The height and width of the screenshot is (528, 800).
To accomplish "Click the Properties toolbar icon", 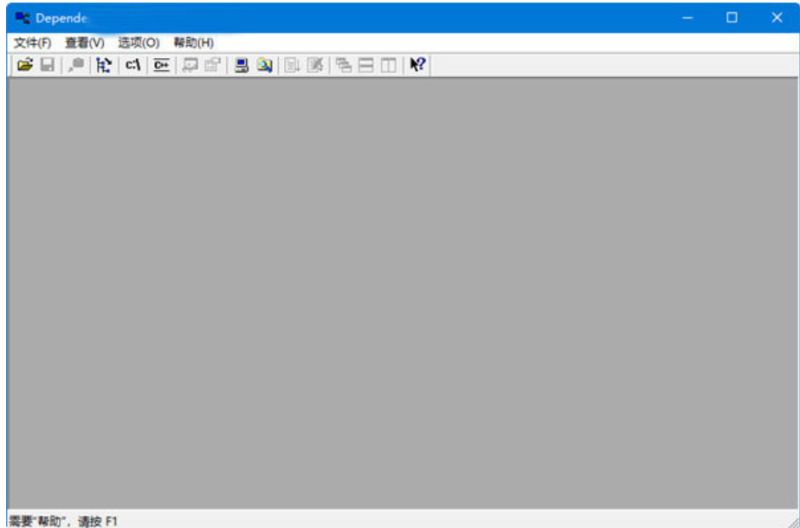I will point(211,65).
